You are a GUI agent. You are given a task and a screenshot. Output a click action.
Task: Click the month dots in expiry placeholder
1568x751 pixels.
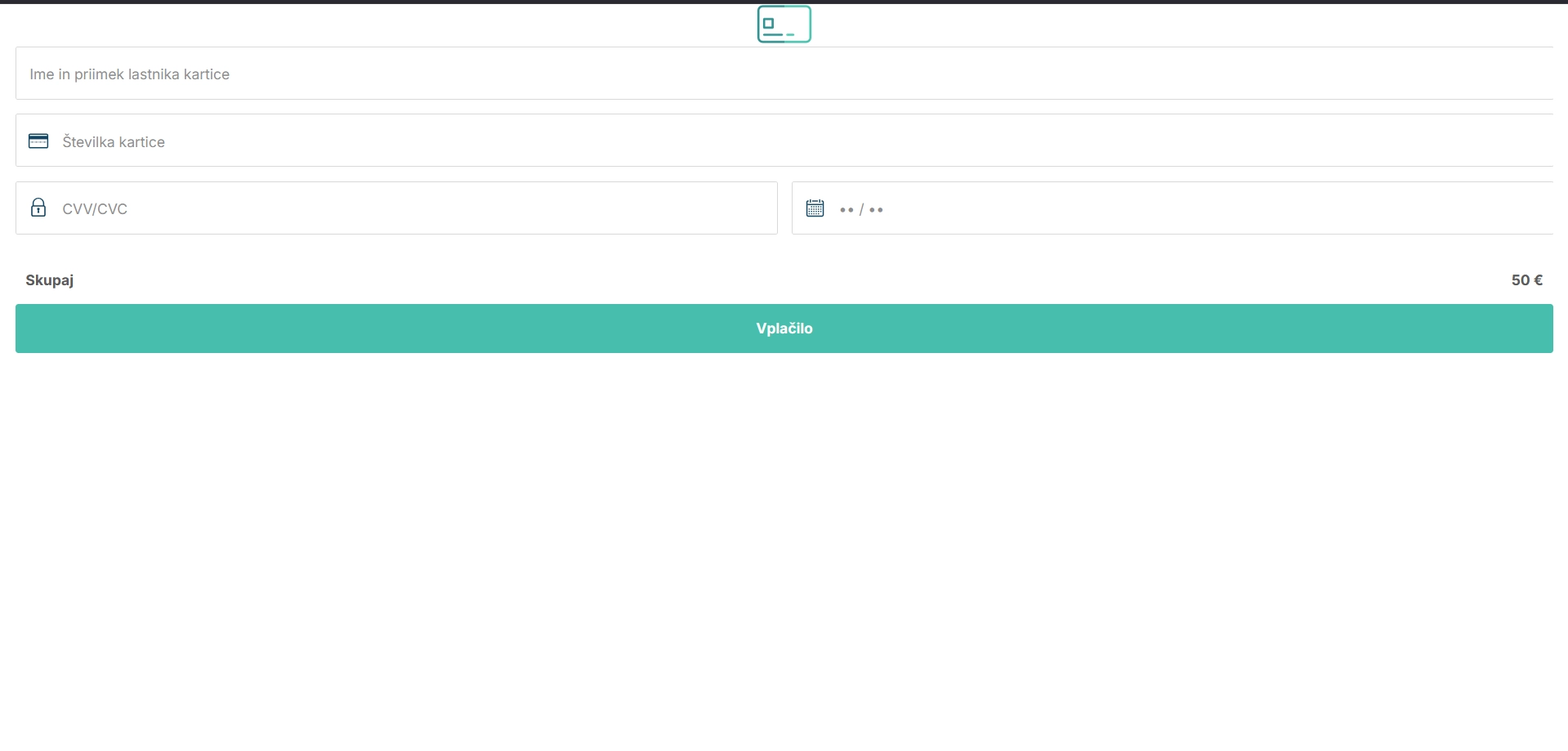pyautogui.click(x=847, y=210)
